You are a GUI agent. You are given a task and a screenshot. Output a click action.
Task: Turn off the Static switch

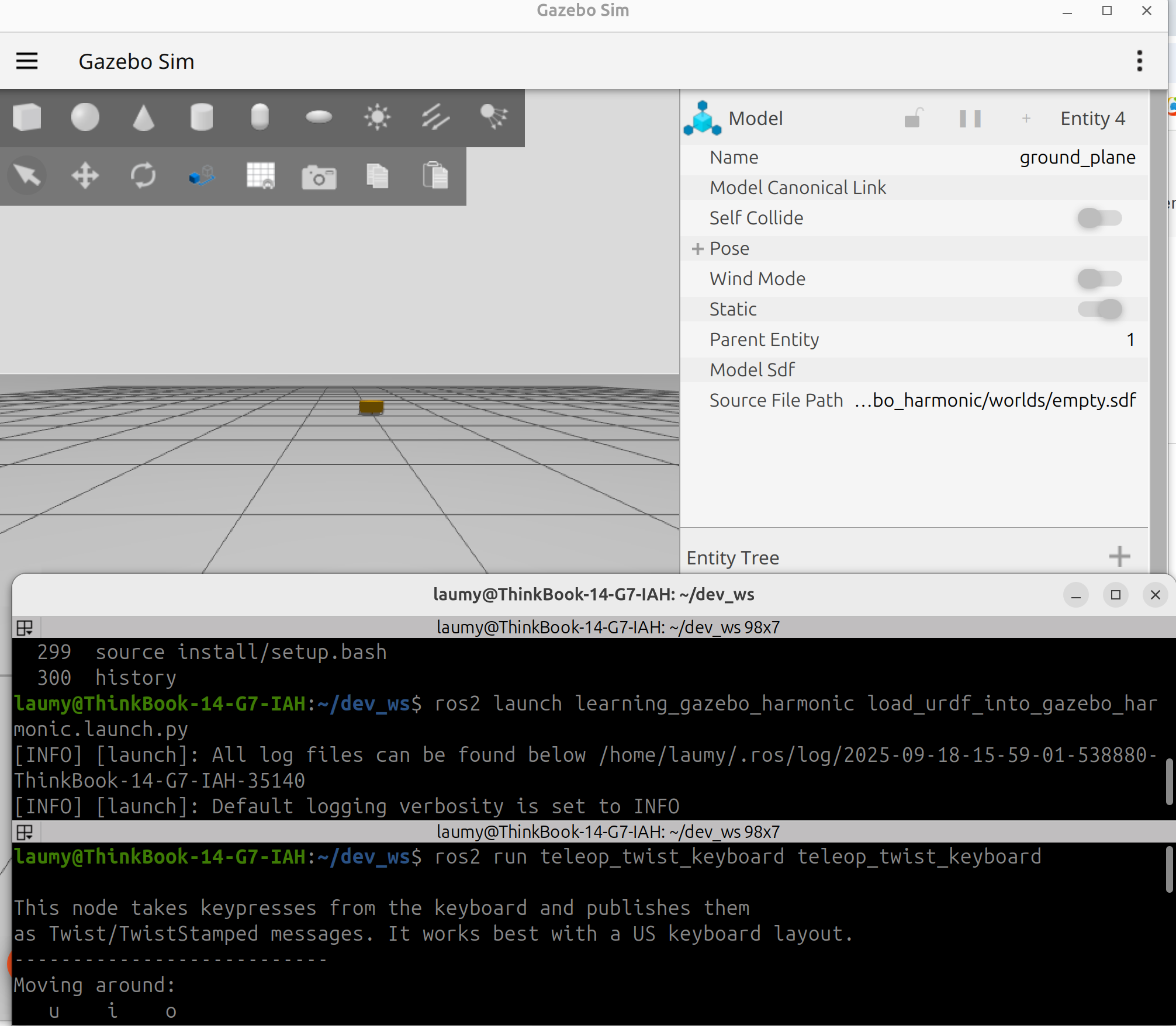coord(1099,309)
